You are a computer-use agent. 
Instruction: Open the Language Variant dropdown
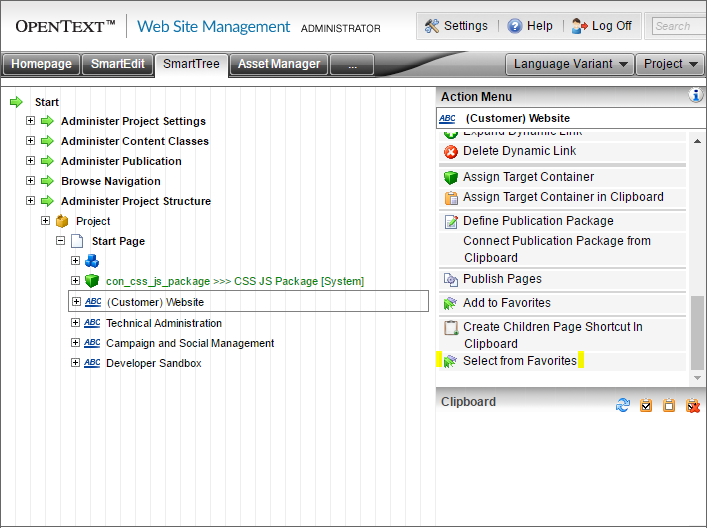pos(570,64)
